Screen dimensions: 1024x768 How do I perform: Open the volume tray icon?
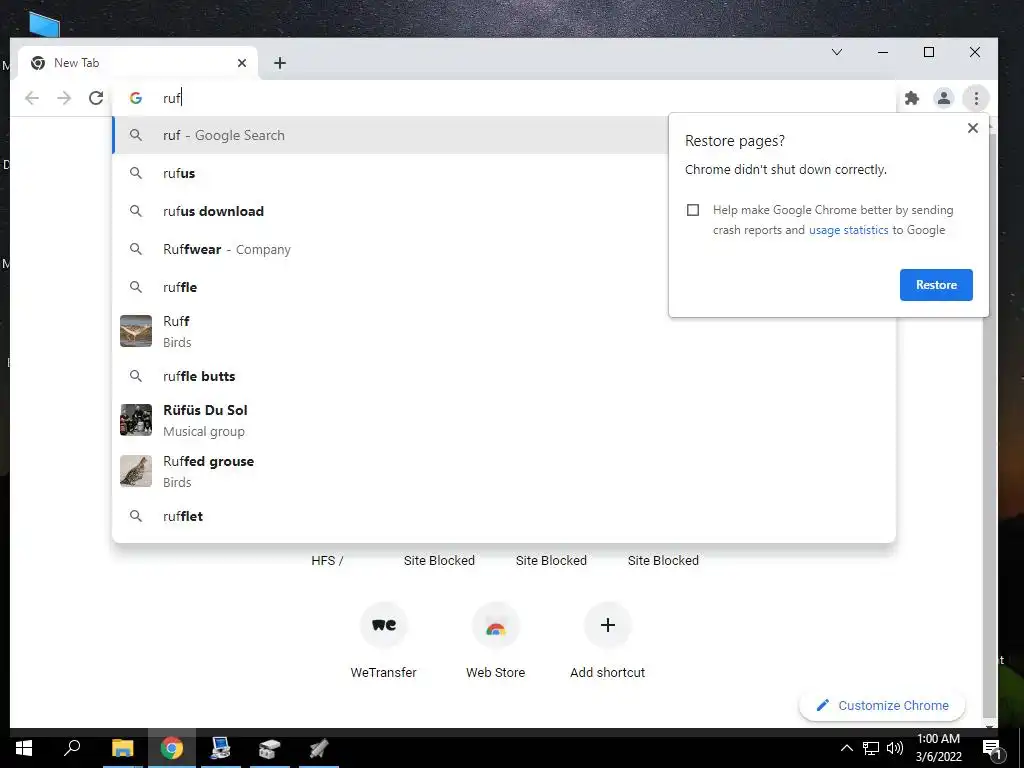pos(895,748)
